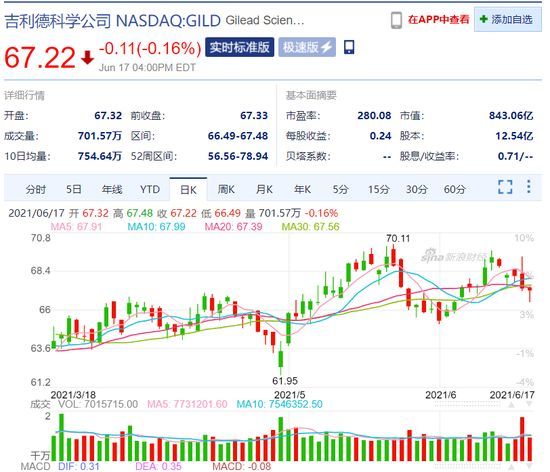The height and width of the screenshot is (472, 550).
Task: Click the stock title 吉利德科学公司
Action: pos(58,21)
